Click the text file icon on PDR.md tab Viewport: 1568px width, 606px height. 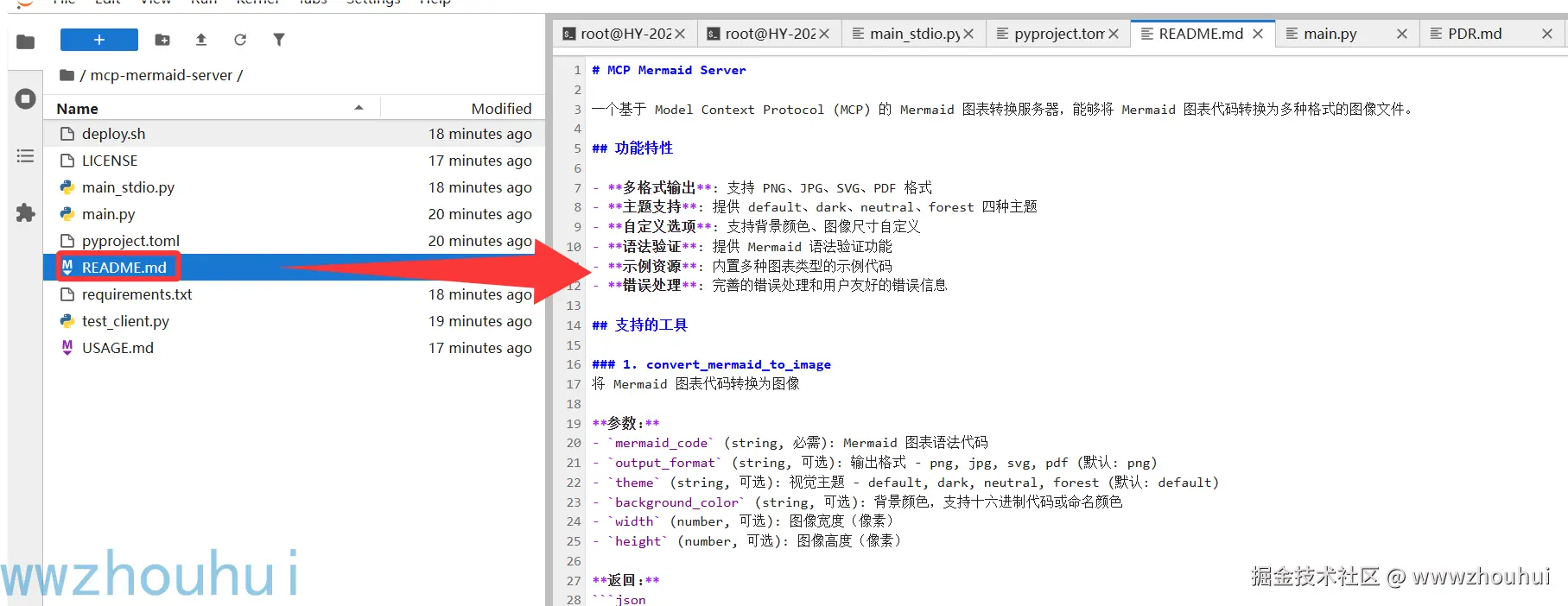[1436, 34]
